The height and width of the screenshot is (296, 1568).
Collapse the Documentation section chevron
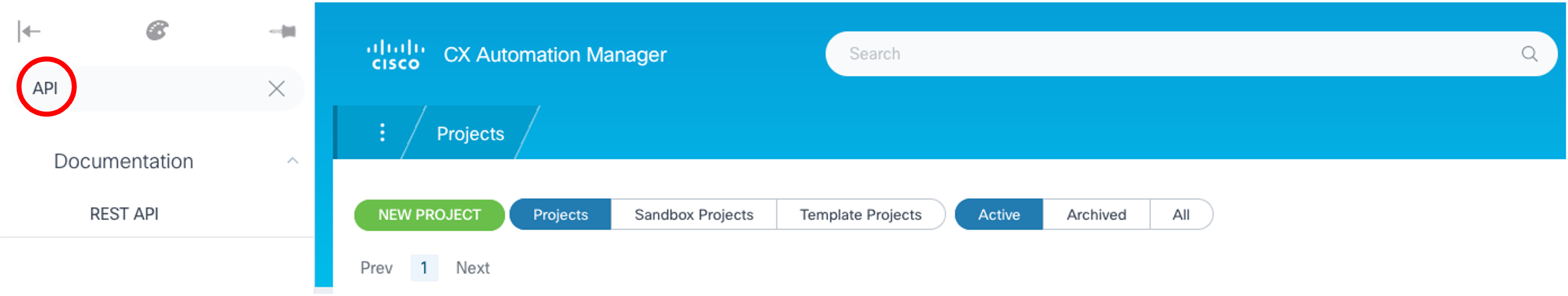293,161
